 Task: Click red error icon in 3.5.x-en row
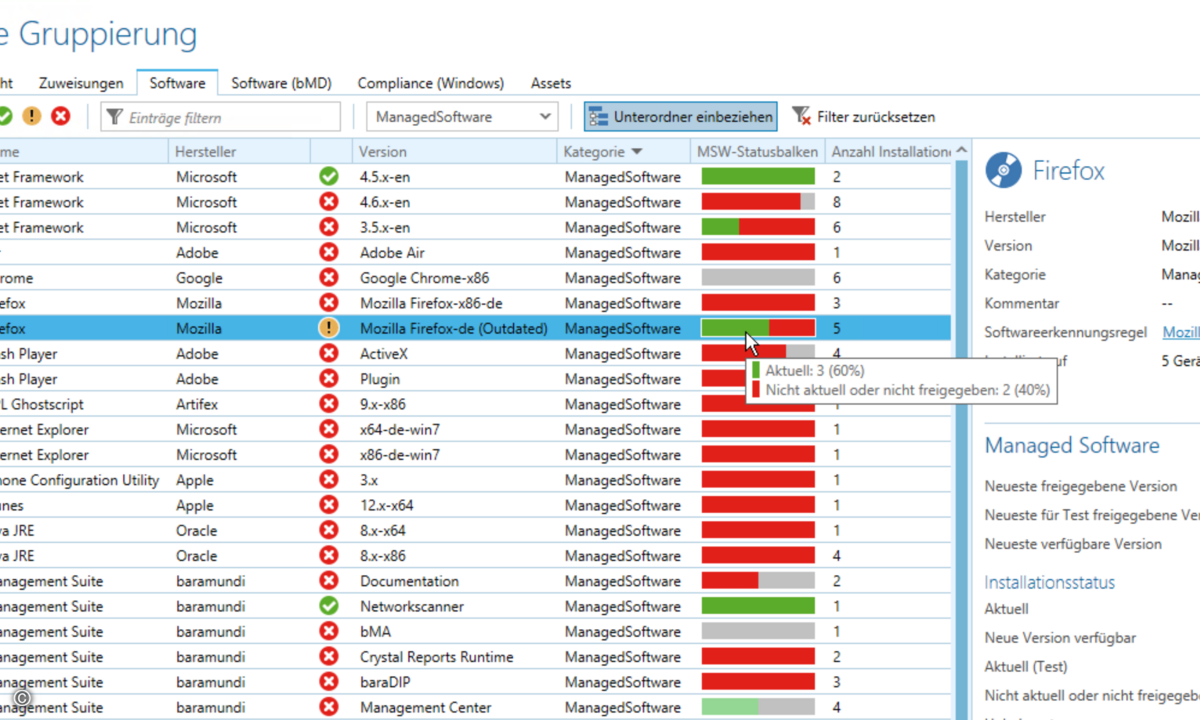pyautogui.click(x=329, y=227)
